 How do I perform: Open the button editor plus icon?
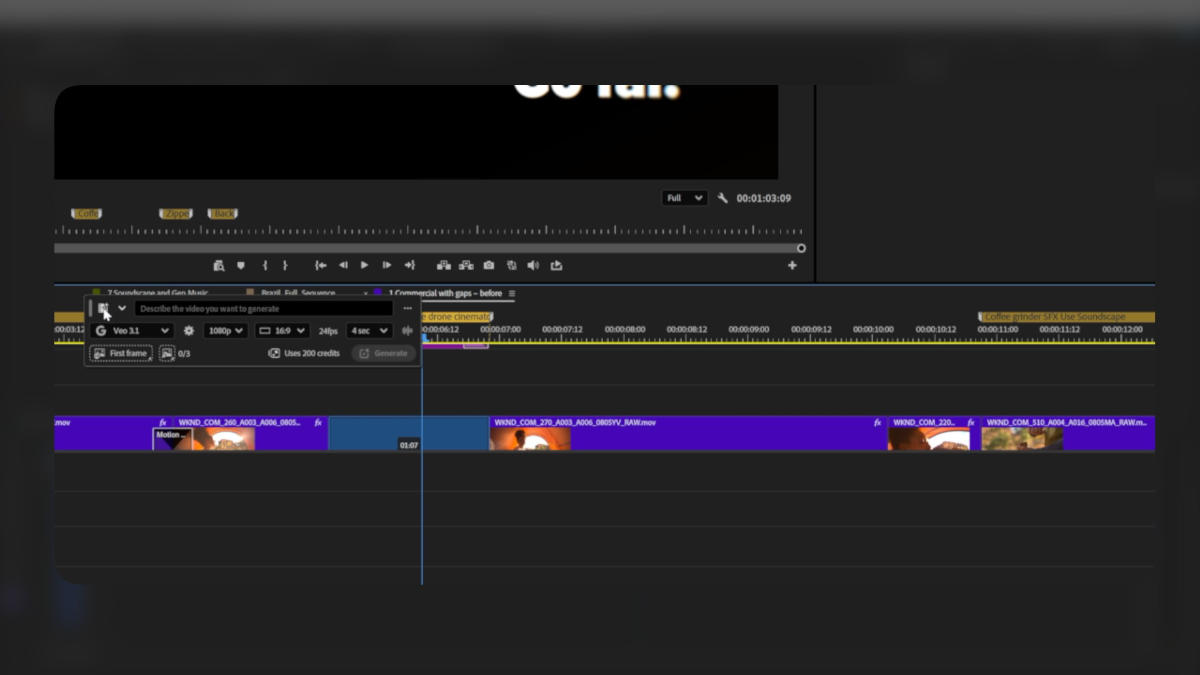pos(792,265)
